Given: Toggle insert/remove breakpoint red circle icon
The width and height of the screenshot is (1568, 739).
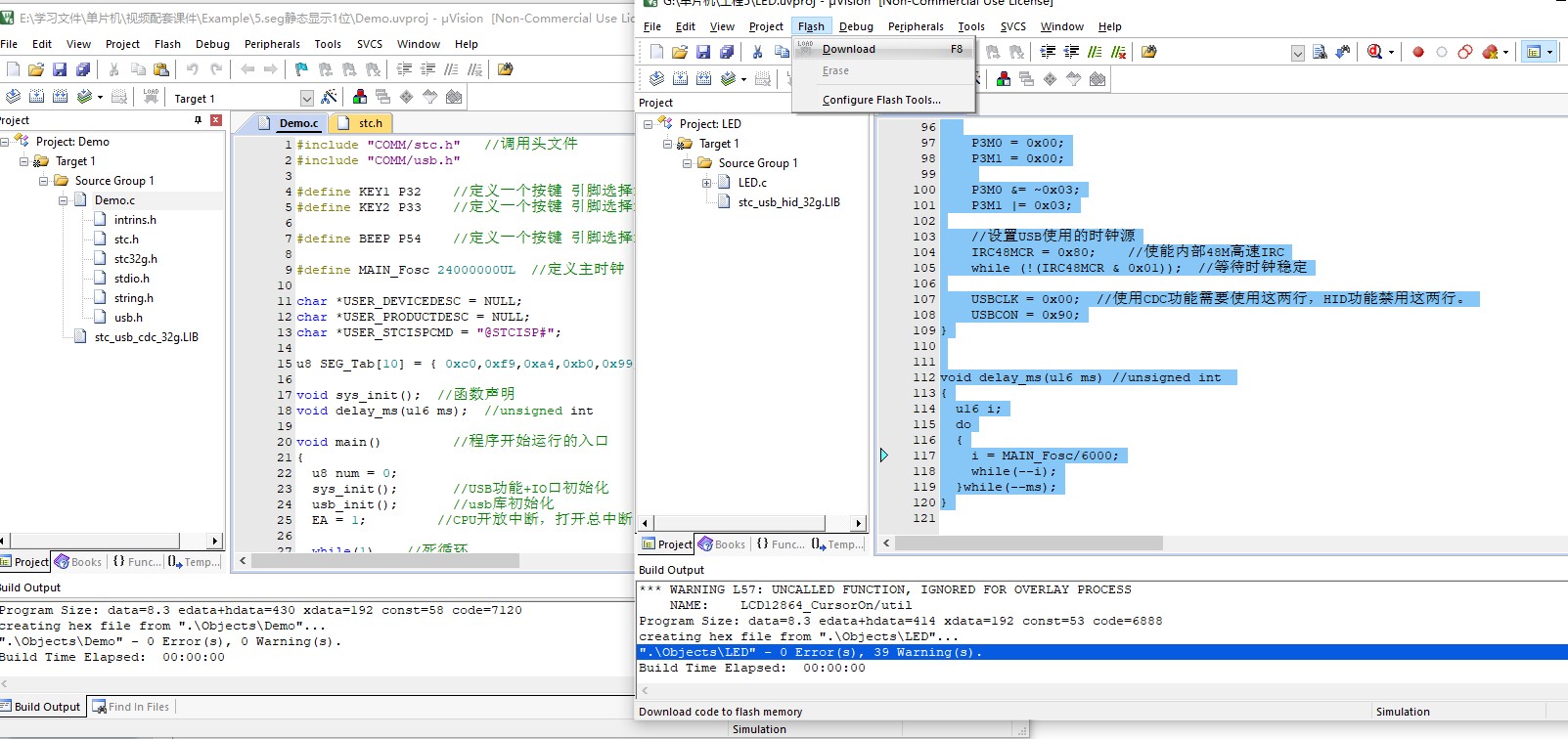Looking at the screenshot, I should pyautogui.click(x=1417, y=52).
